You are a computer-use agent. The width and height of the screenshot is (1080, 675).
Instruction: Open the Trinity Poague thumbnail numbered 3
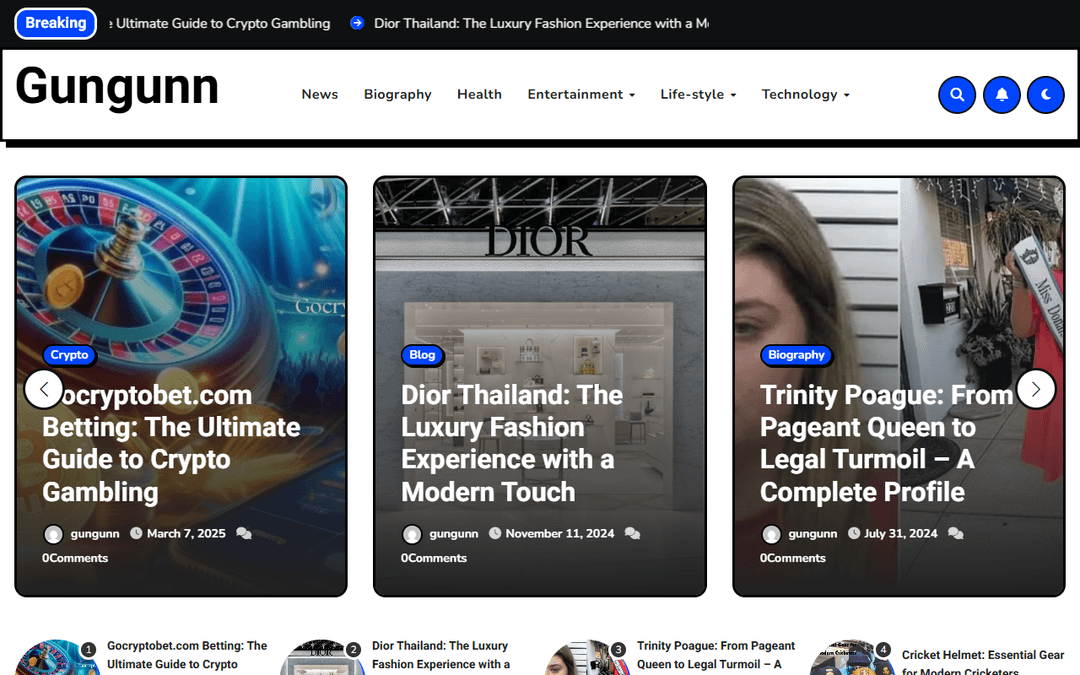(587, 657)
